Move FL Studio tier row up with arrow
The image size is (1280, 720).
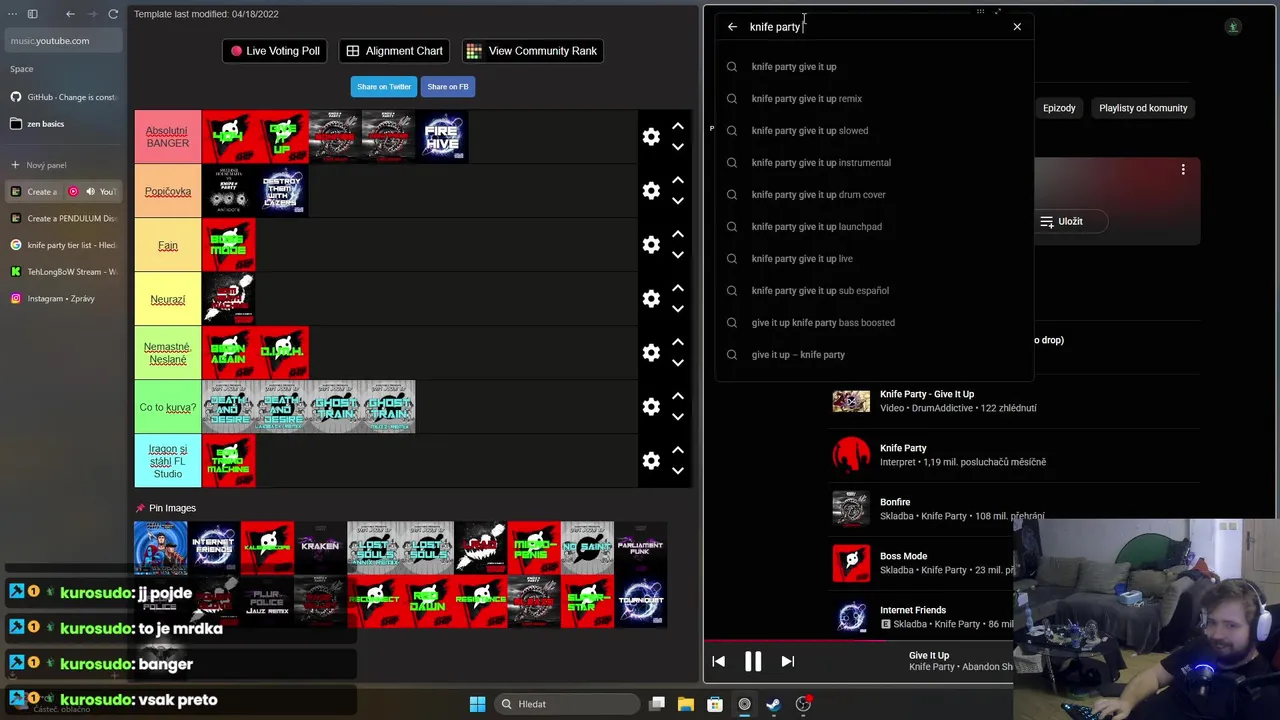pos(678,450)
